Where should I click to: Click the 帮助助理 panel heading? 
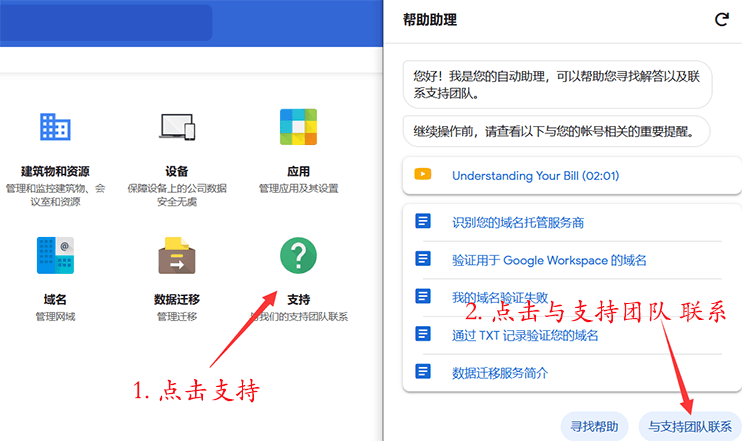[x=430, y=20]
